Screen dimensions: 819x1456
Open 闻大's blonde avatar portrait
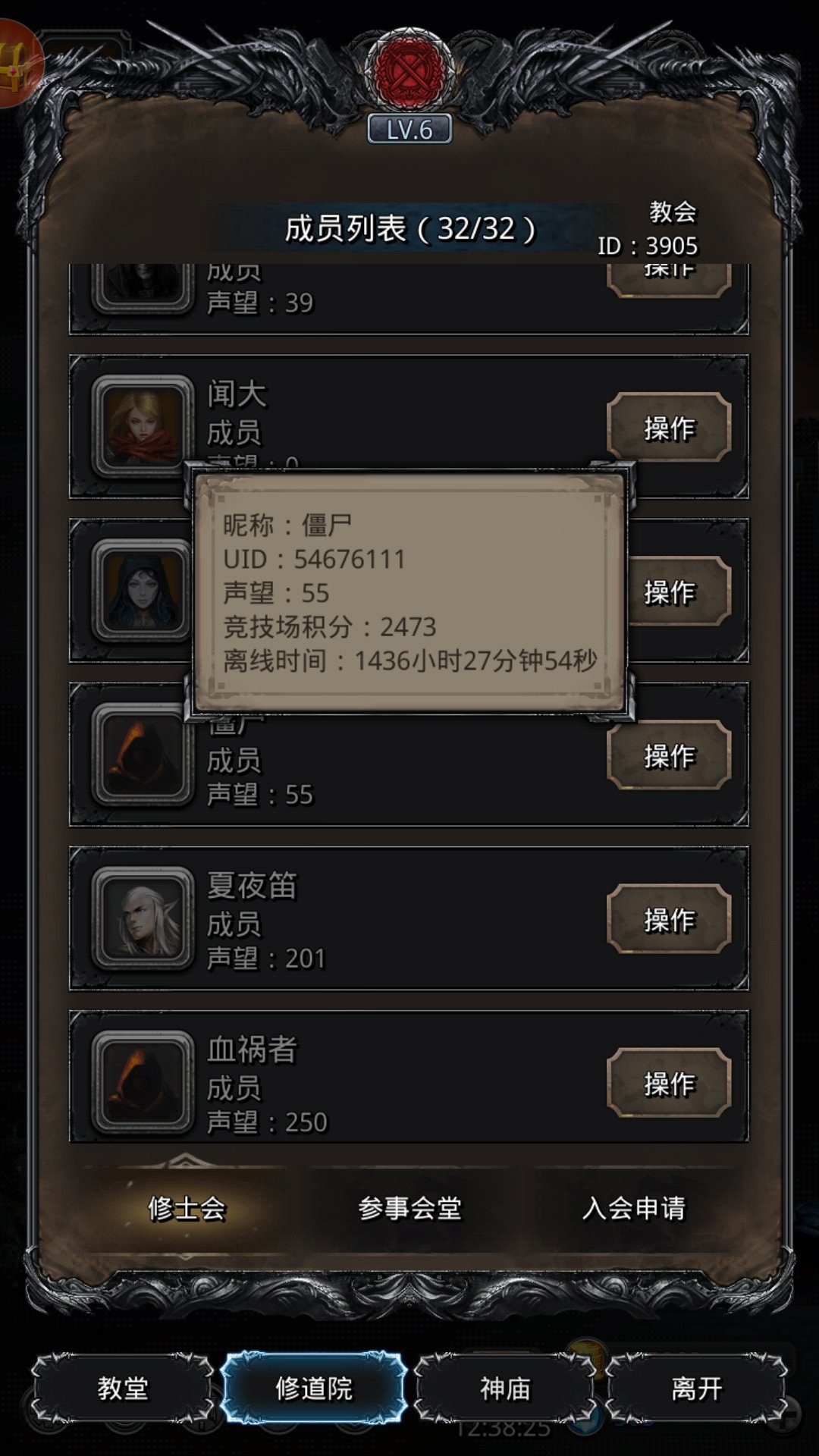(x=143, y=427)
